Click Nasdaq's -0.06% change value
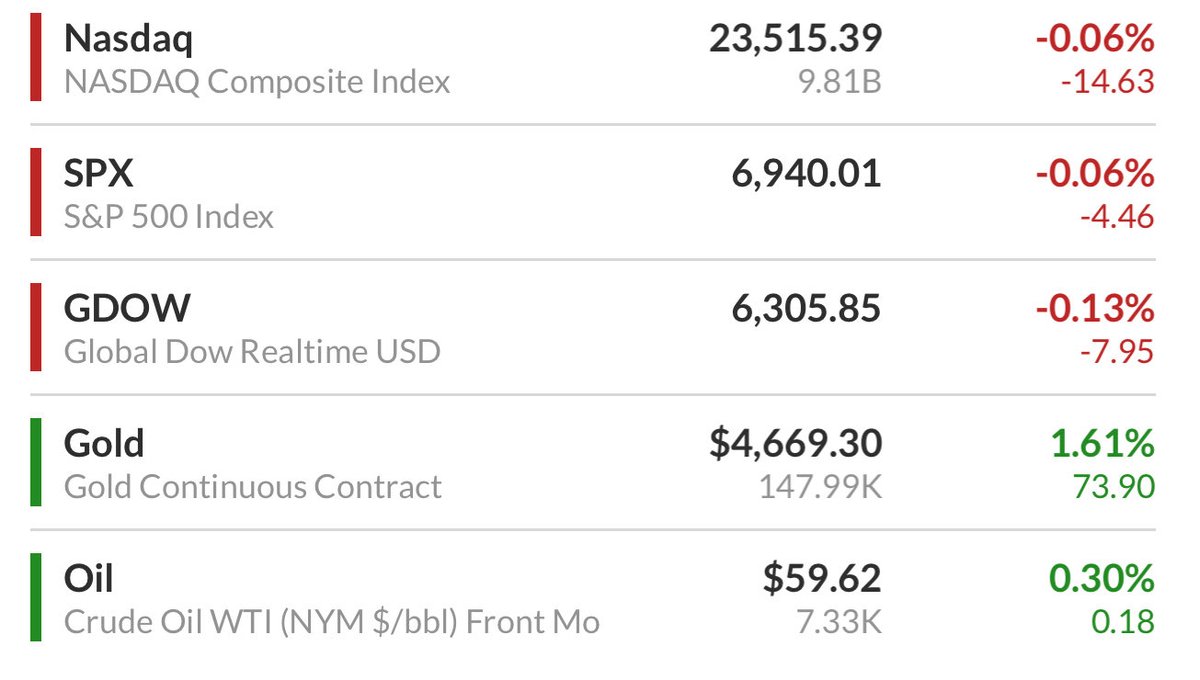This screenshot has width=1200, height=680. coord(1095,39)
